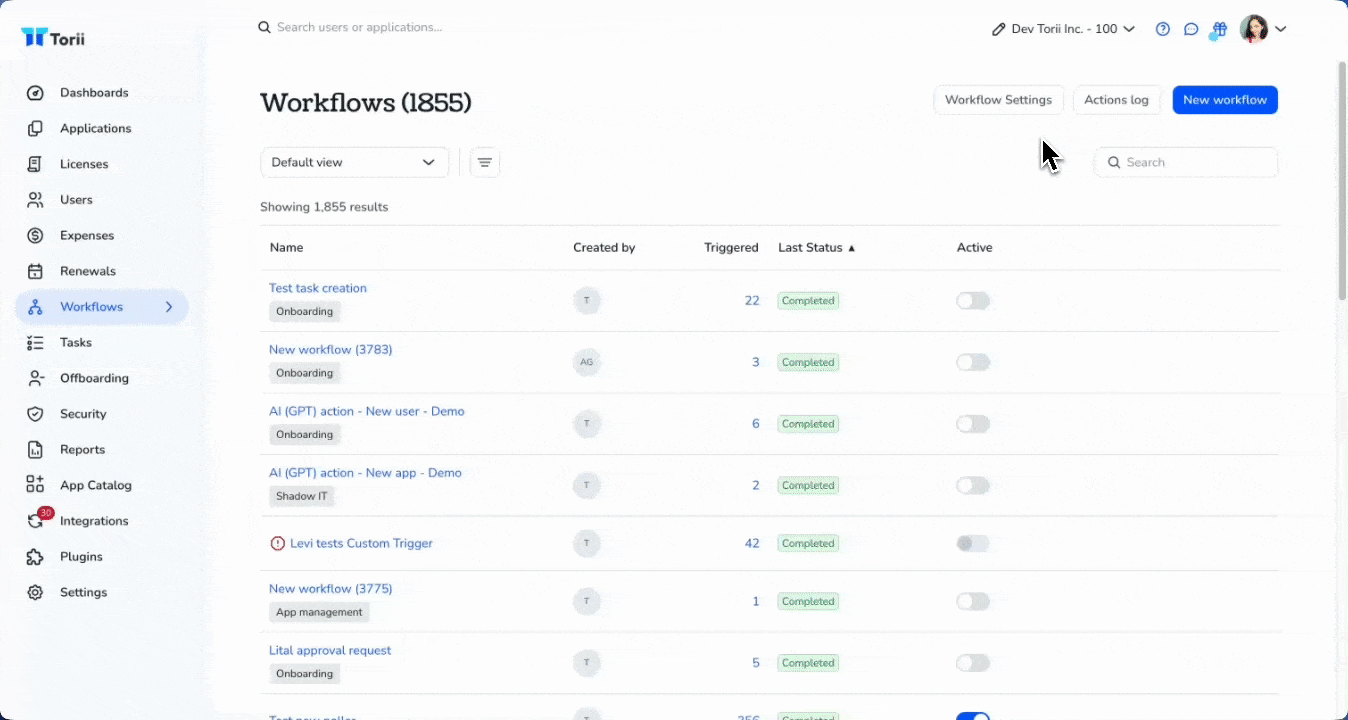This screenshot has width=1348, height=720.
Task: Focus the Search users or applications box
Action: 359,27
